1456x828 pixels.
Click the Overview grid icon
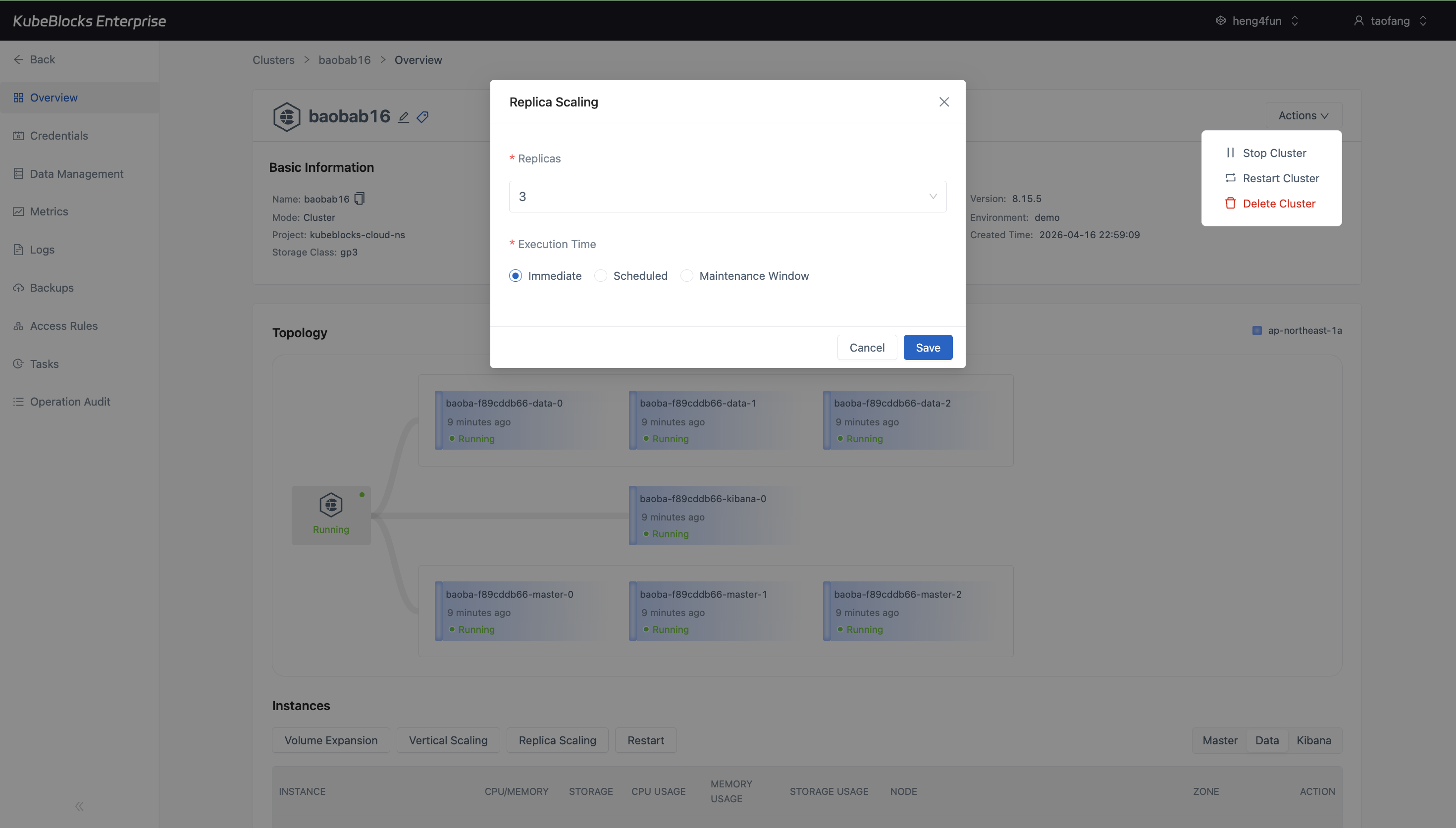(x=18, y=98)
